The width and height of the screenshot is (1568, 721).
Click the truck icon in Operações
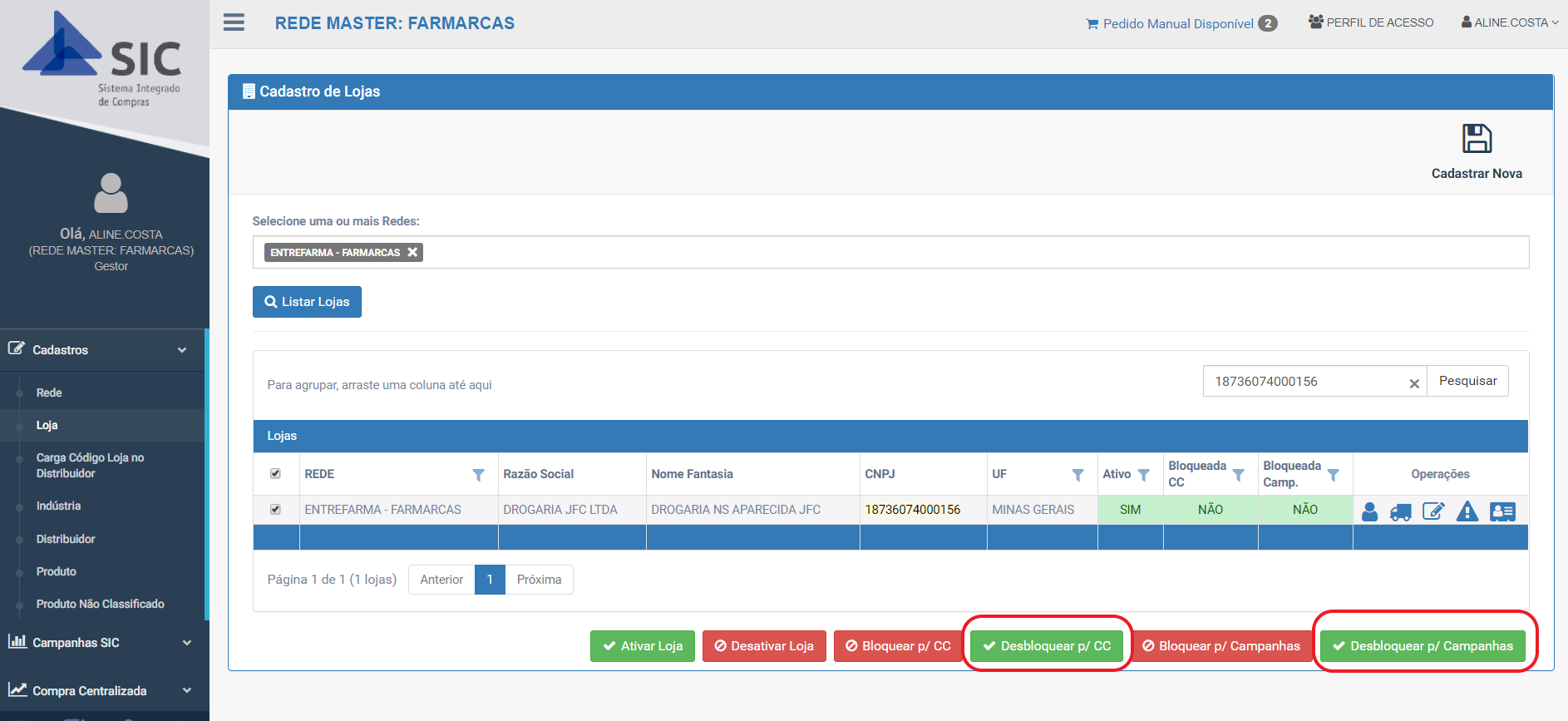(x=1401, y=511)
